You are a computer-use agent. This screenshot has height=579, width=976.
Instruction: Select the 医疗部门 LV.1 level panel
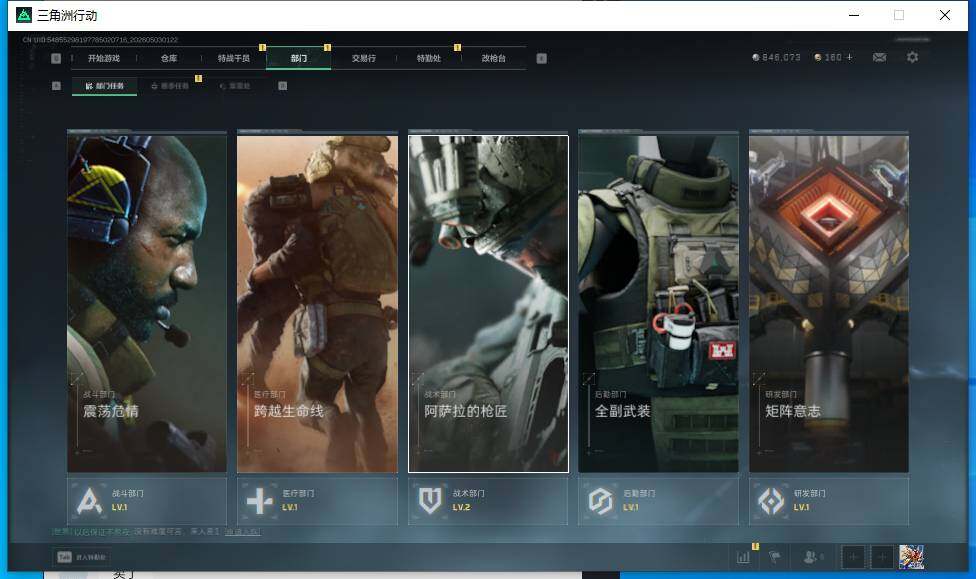317,501
